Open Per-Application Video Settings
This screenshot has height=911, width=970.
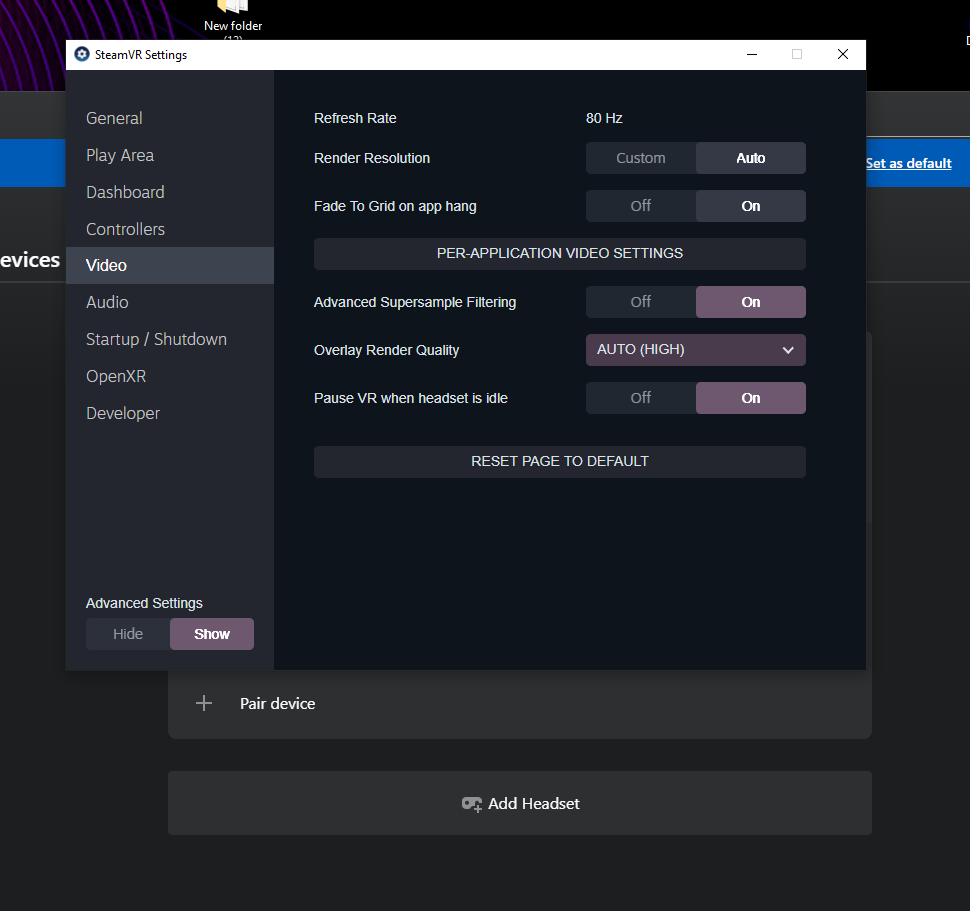pos(559,254)
